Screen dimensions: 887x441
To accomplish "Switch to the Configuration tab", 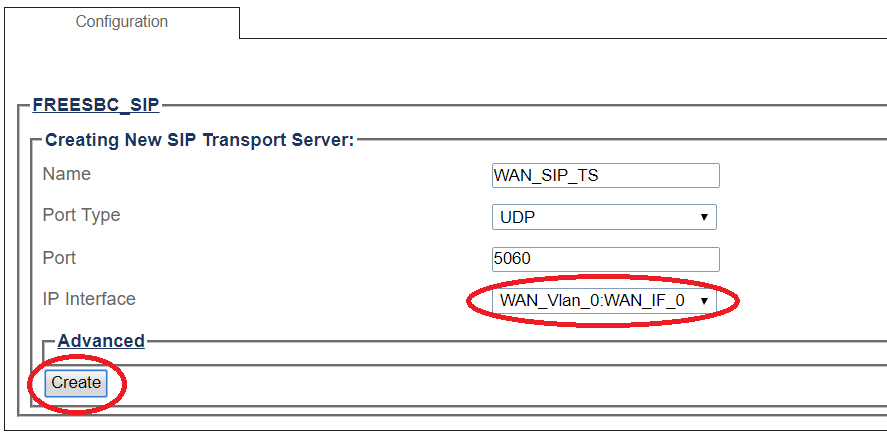I will 122,22.
